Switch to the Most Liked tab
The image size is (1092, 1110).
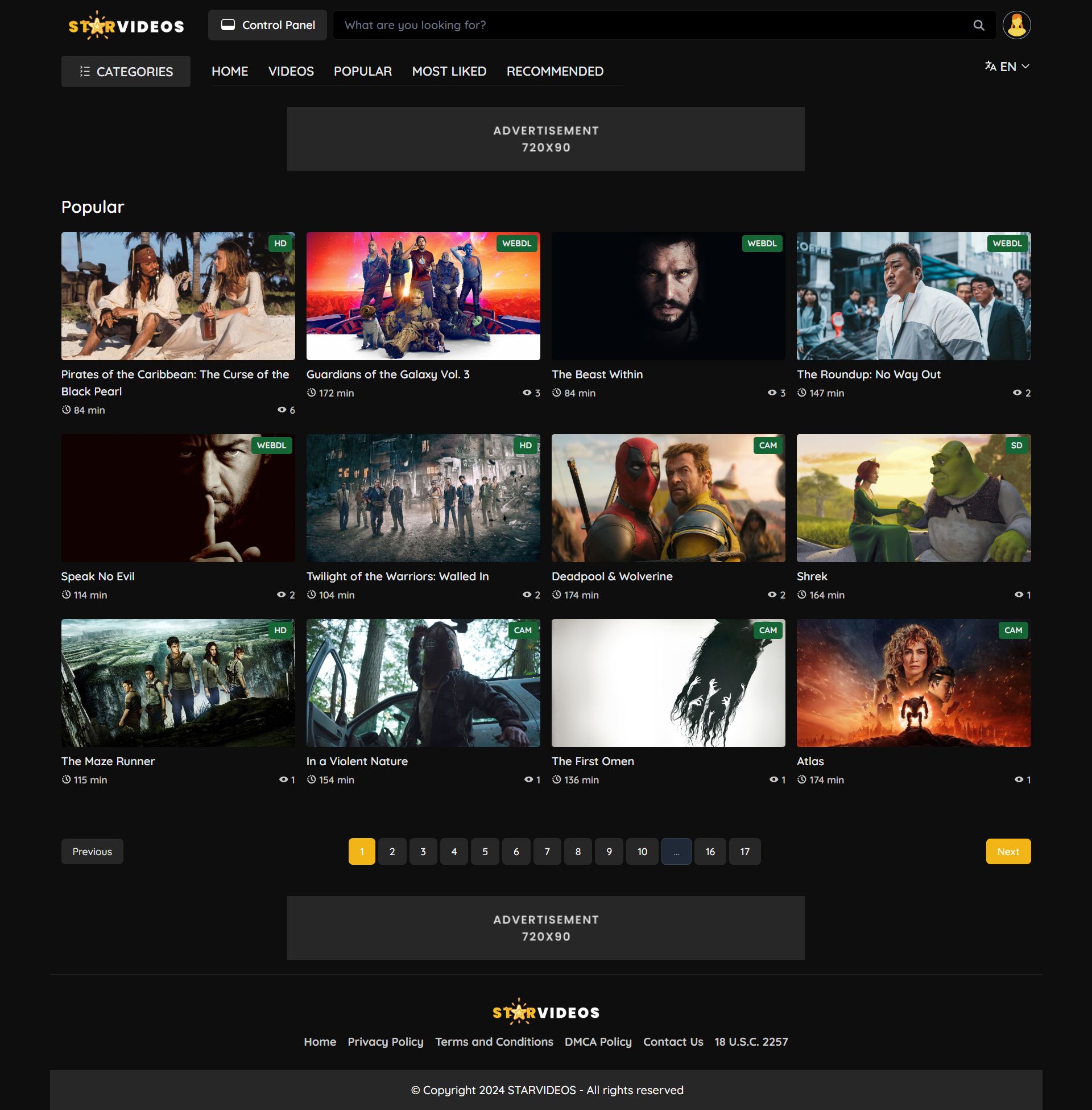coord(449,71)
